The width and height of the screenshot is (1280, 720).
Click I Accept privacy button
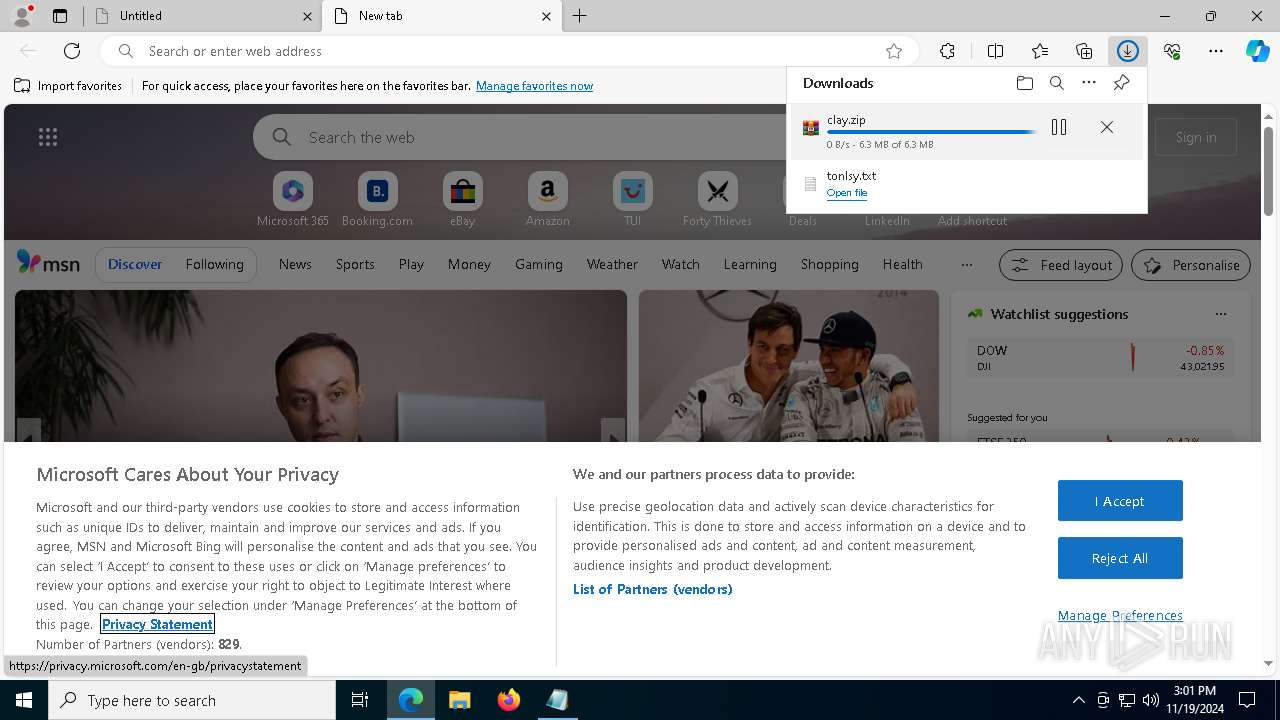click(x=1120, y=501)
